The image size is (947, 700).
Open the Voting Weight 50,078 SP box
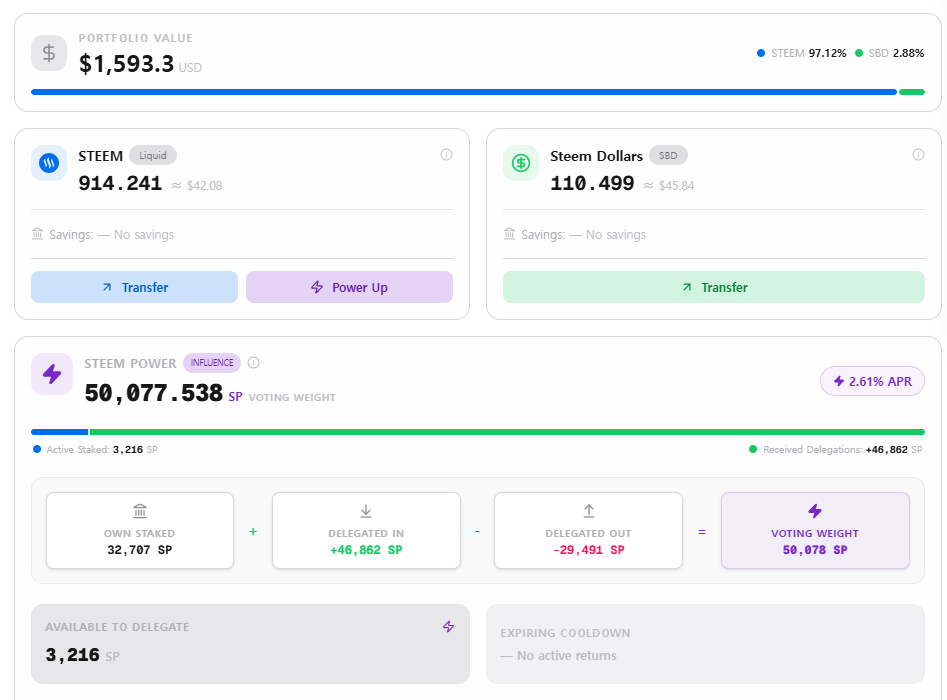[815, 530]
